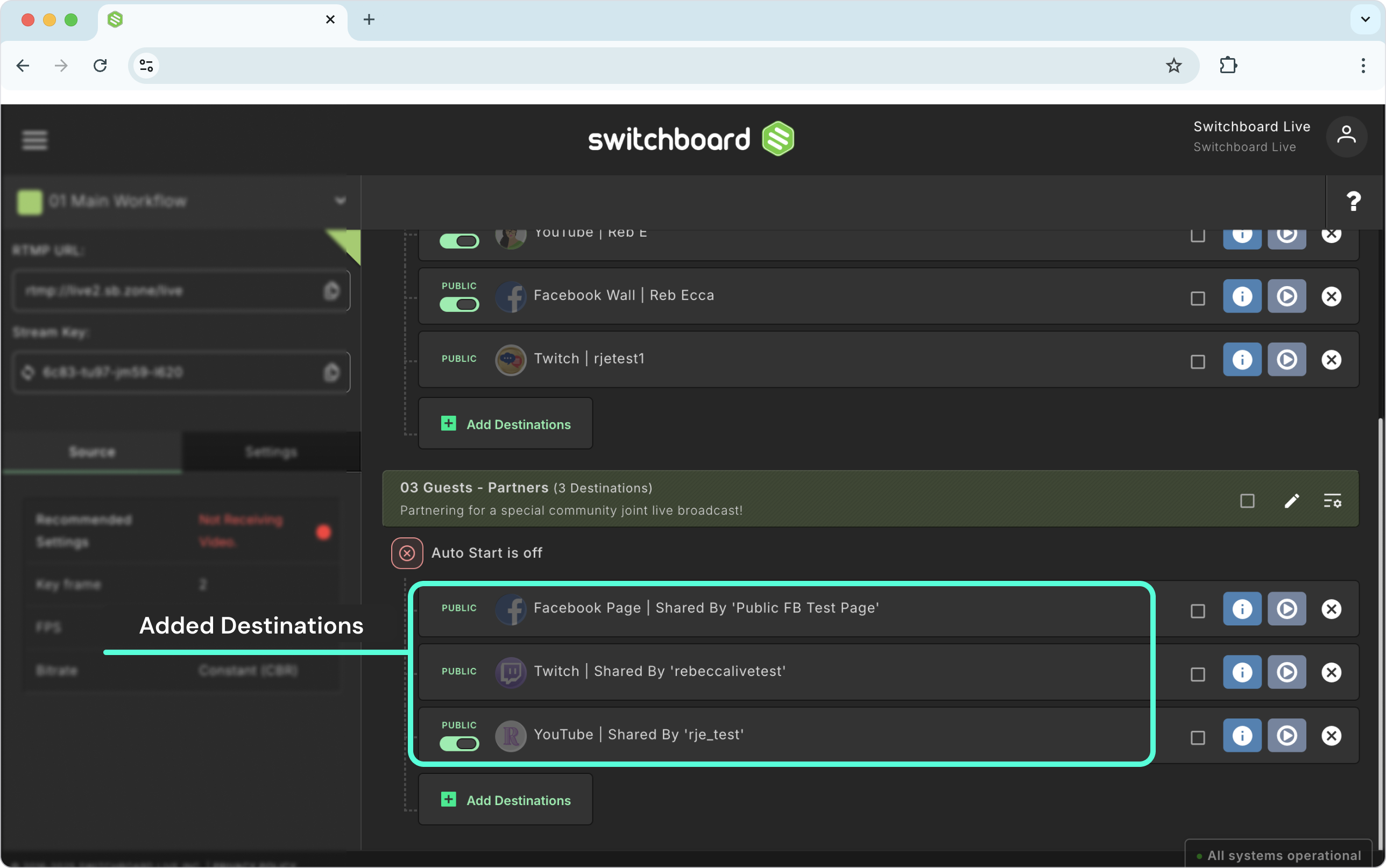Click Twitch rjetest1 avatar

coord(511,359)
